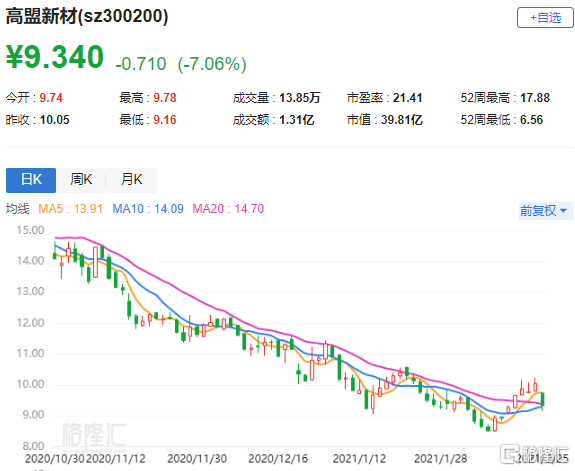Click x-axis date 2020/12/16

(x=278, y=459)
